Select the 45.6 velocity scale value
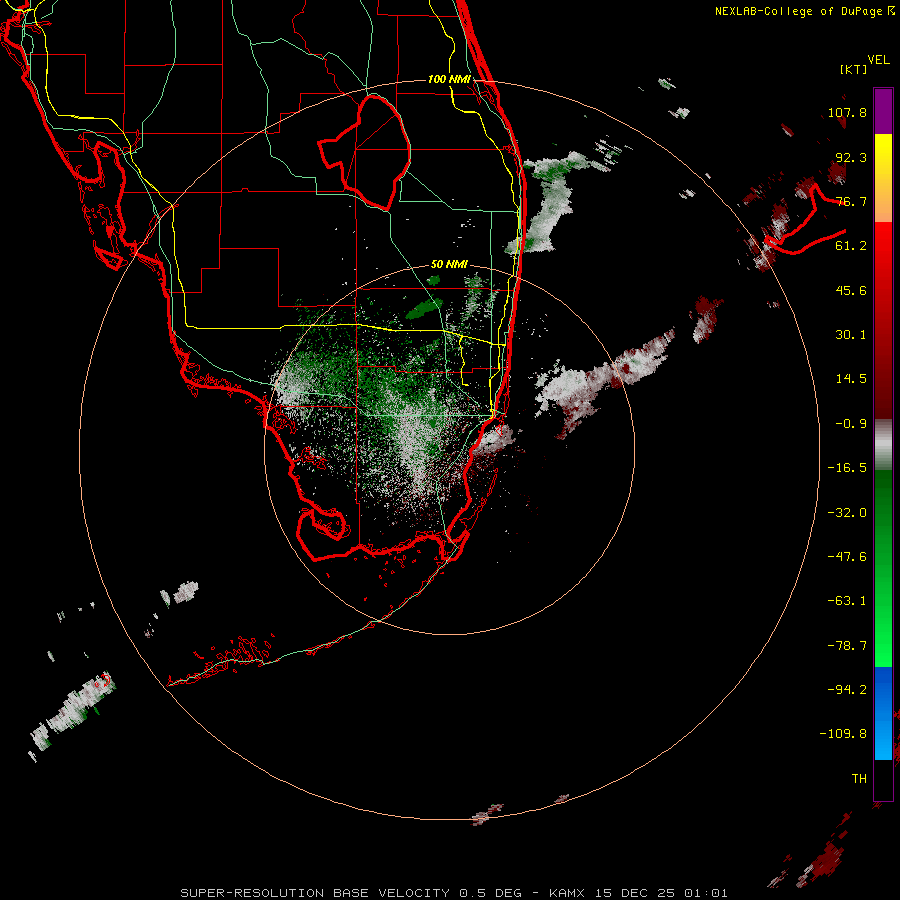The width and height of the screenshot is (900, 900). tap(851, 290)
